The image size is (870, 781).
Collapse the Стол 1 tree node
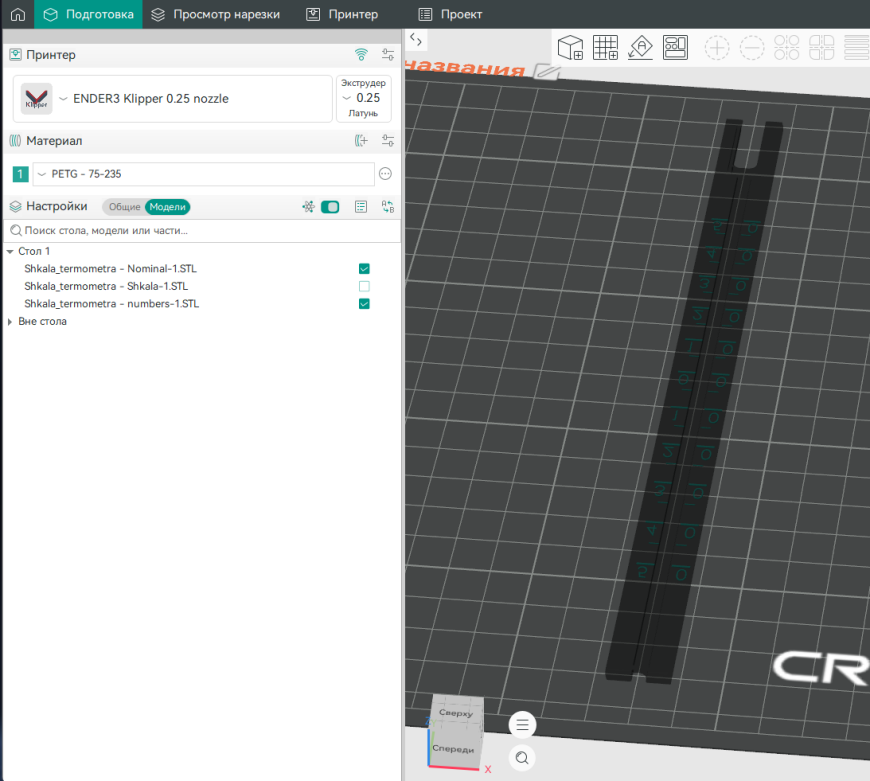click(10, 251)
